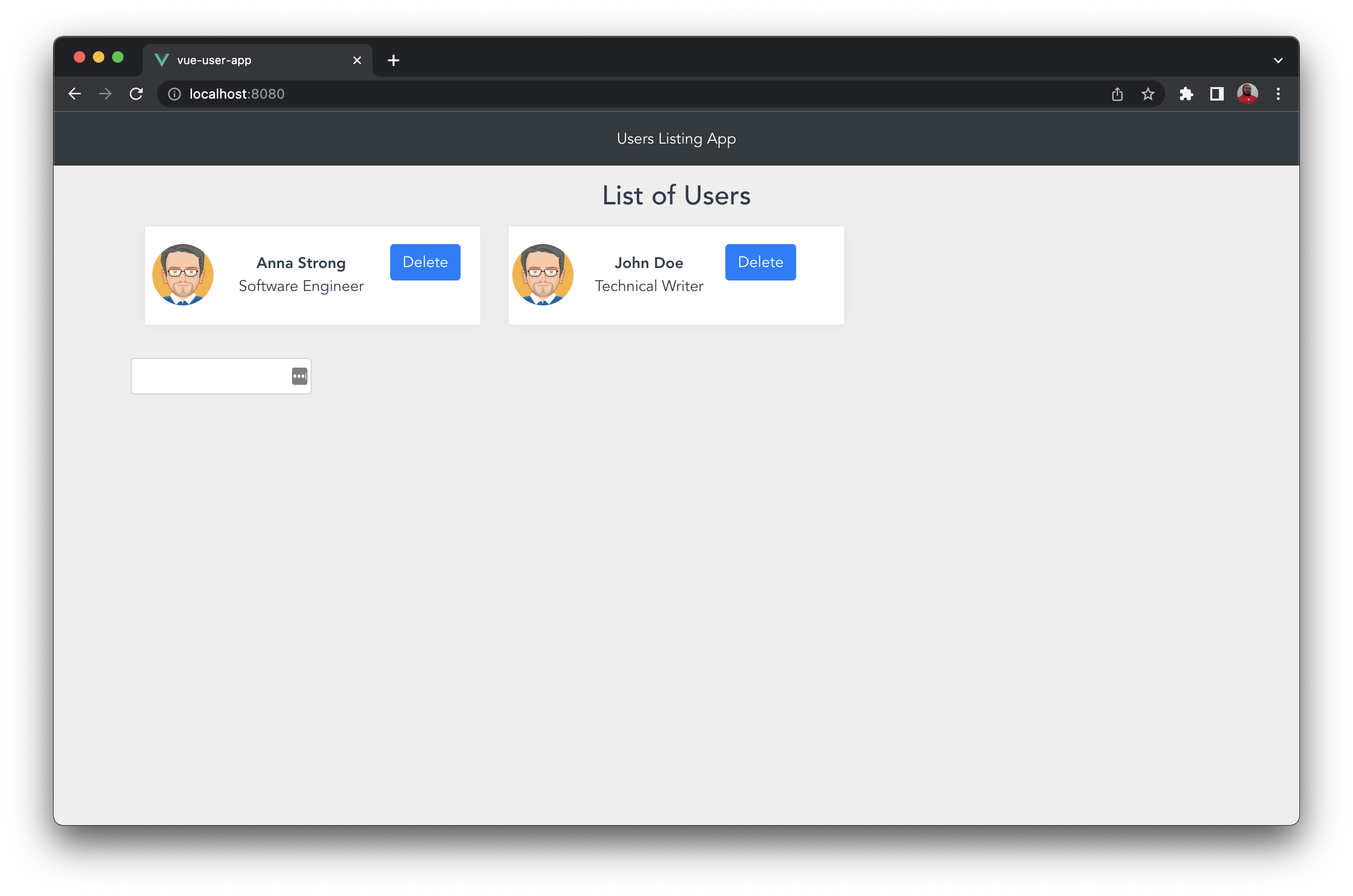The image size is (1353, 896).
Task: Click the password manager icon in input
Action: [300, 376]
